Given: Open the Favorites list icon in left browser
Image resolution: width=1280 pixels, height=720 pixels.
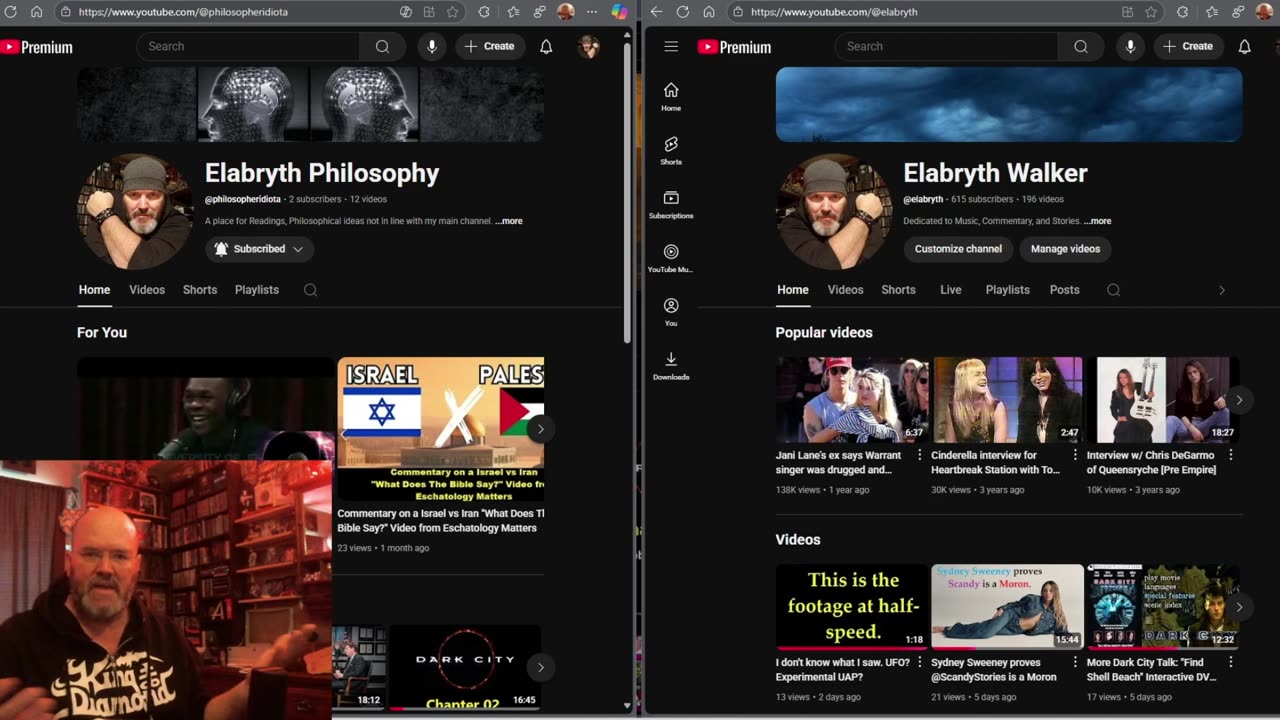Looking at the screenshot, I should click(513, 12).
